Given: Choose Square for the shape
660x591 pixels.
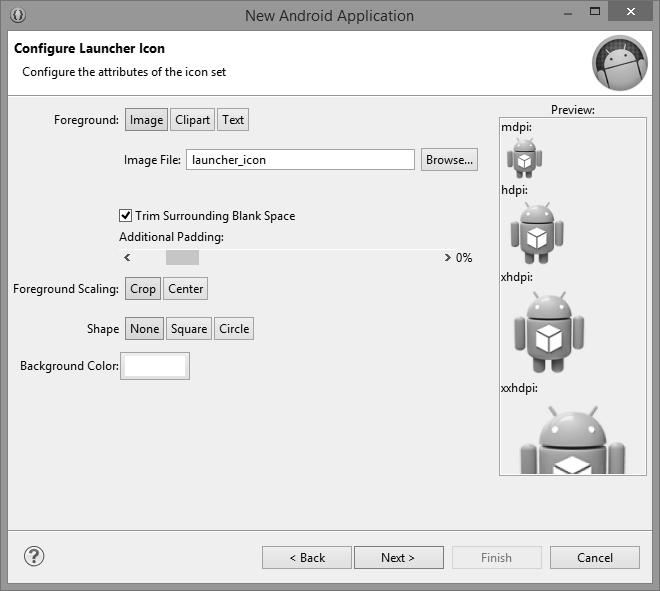Looking at the screenshot, I should click(189, 329).
